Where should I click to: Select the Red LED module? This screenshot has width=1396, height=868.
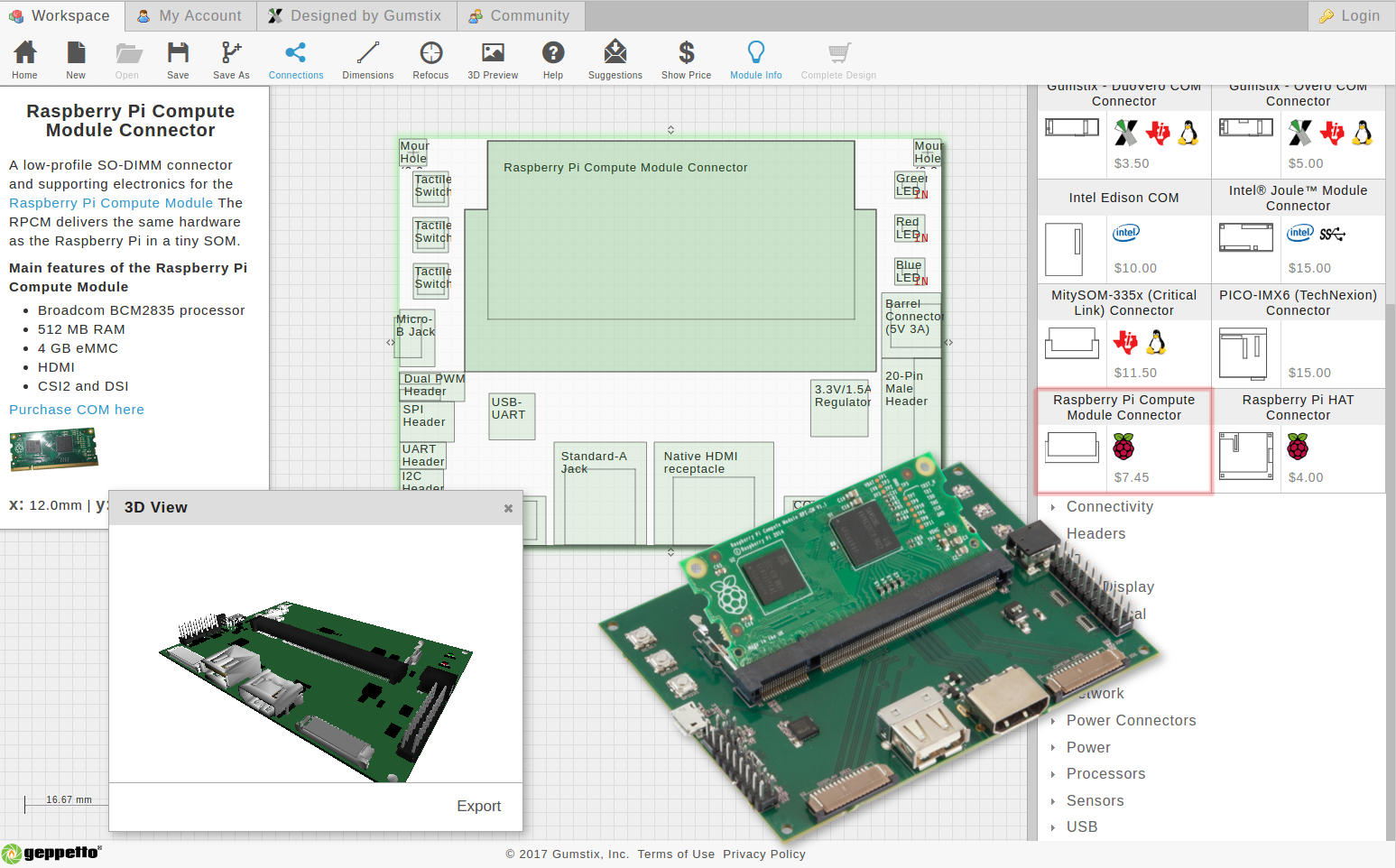910,228
